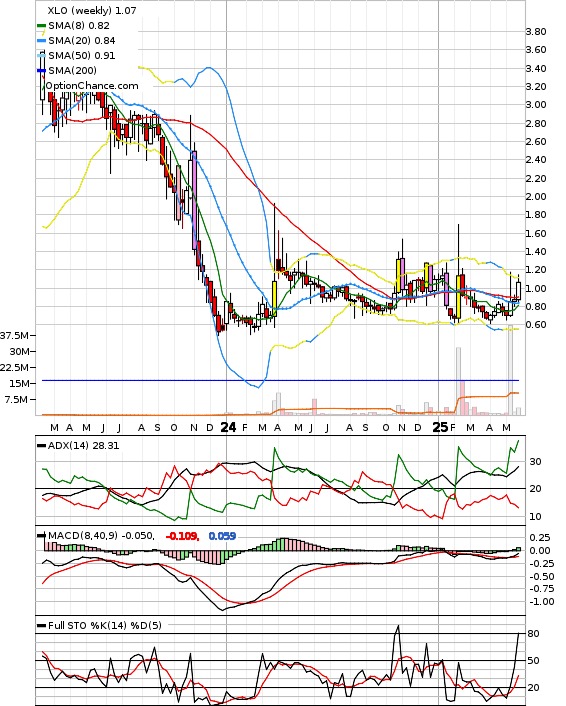
Task: Select the 24 year marker on timeline
Action: (228, 427)
